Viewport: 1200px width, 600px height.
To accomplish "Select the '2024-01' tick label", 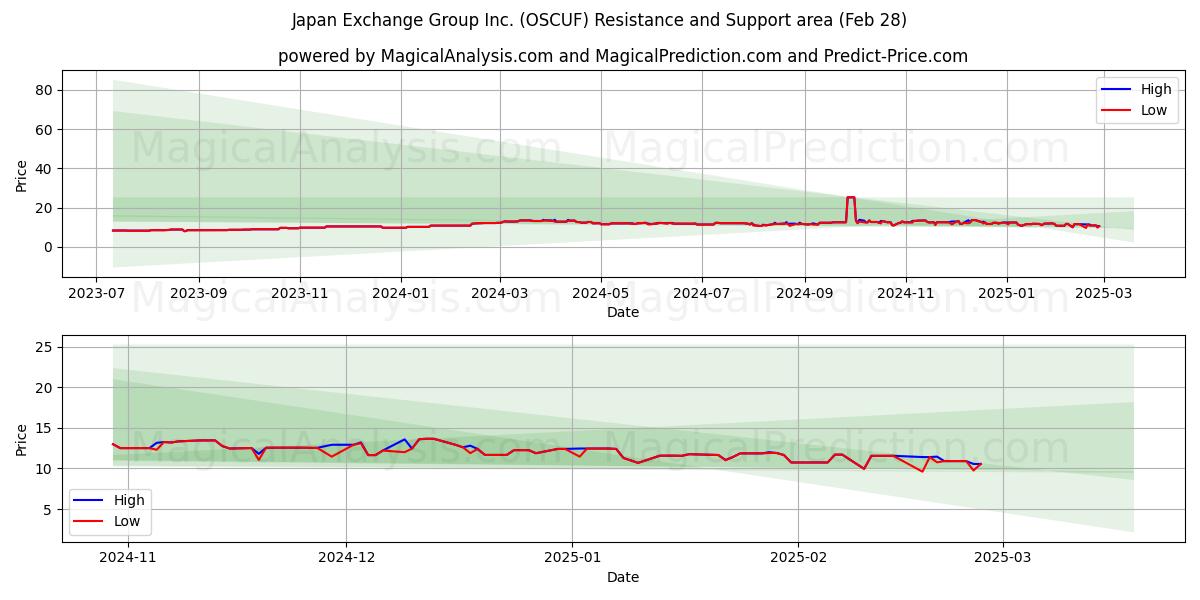I will [401, 294].
